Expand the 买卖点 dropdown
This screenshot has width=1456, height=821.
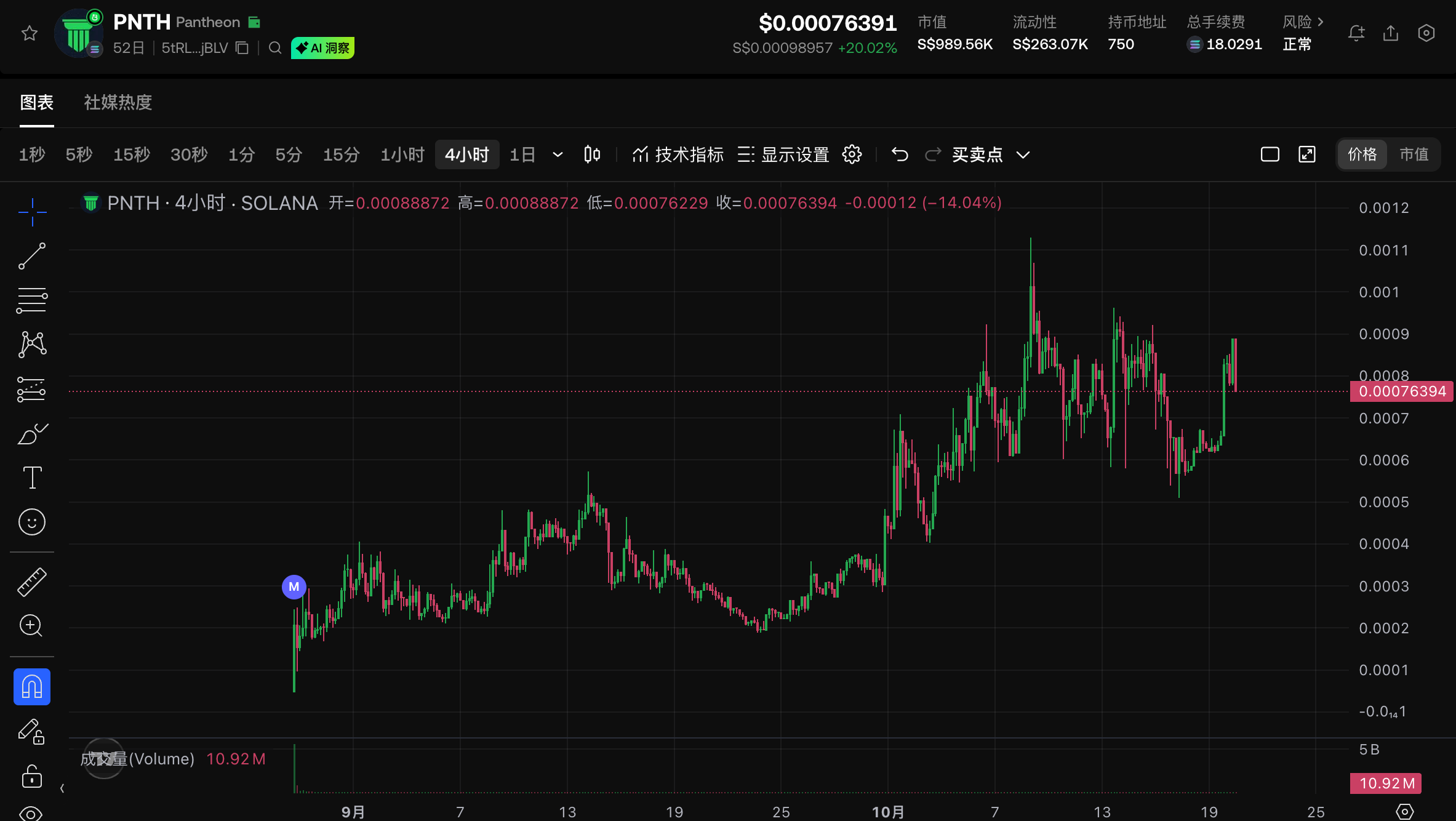(x=1023, y=154)
